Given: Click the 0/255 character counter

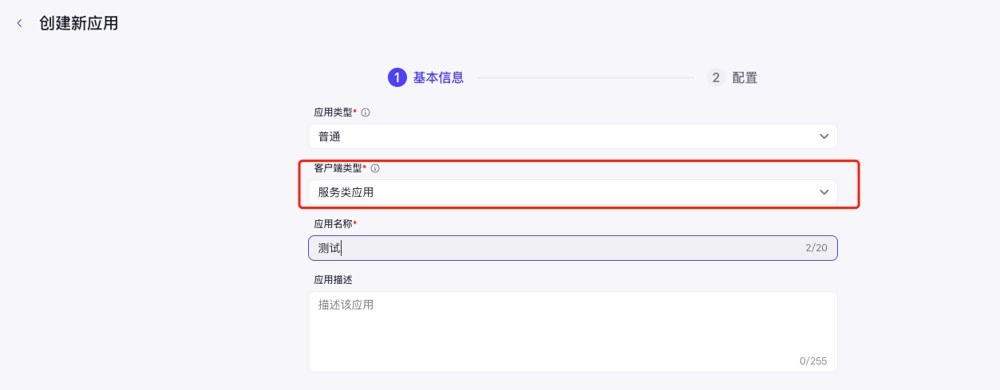Looking at the screenshot, I should [x=813, y=361].
